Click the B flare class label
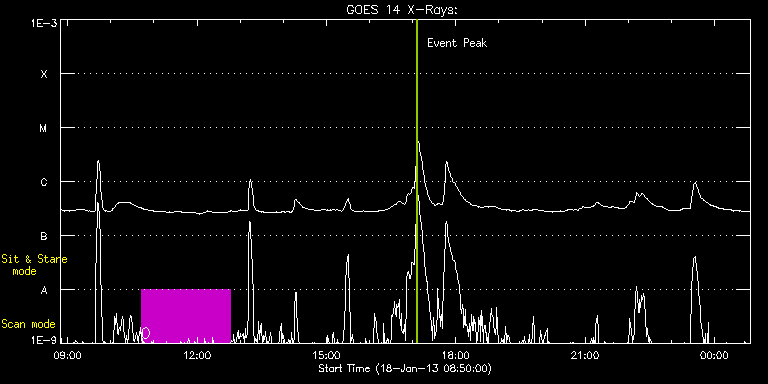Viewport: 768px width, 384px height. click(44, 236)
